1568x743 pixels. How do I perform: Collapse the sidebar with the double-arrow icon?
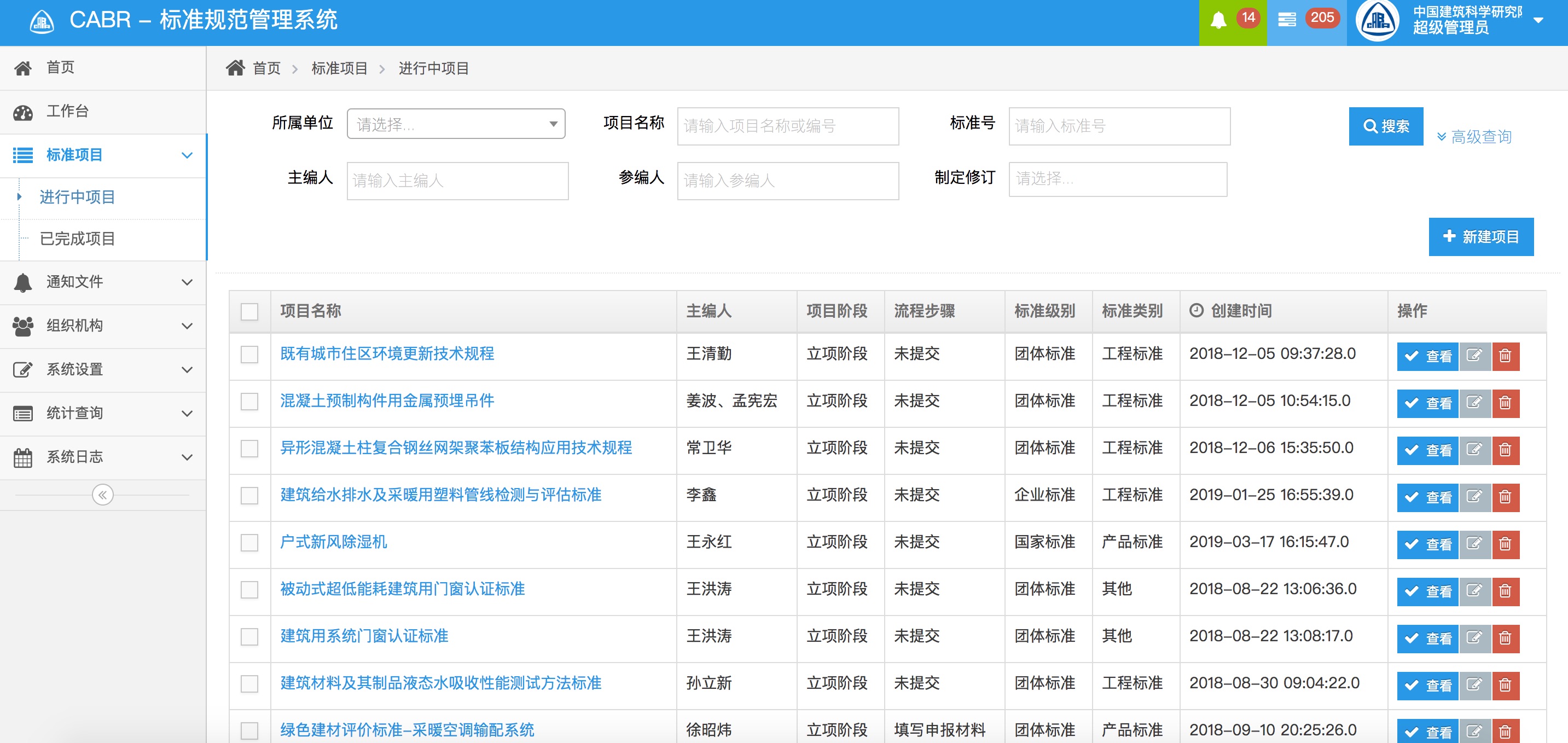tap(102, 495)
